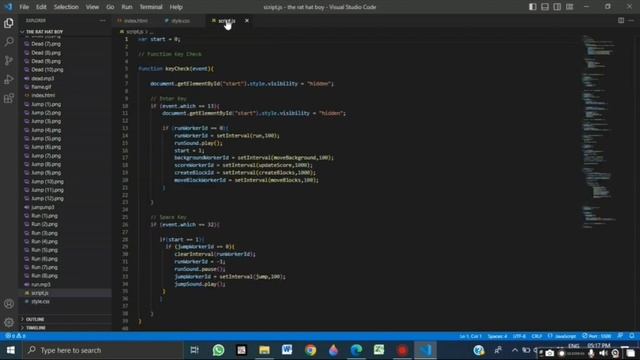Collapse THE RAT HAT BOY folder
The height and width of the screenshot is (360, 640).
45,31
